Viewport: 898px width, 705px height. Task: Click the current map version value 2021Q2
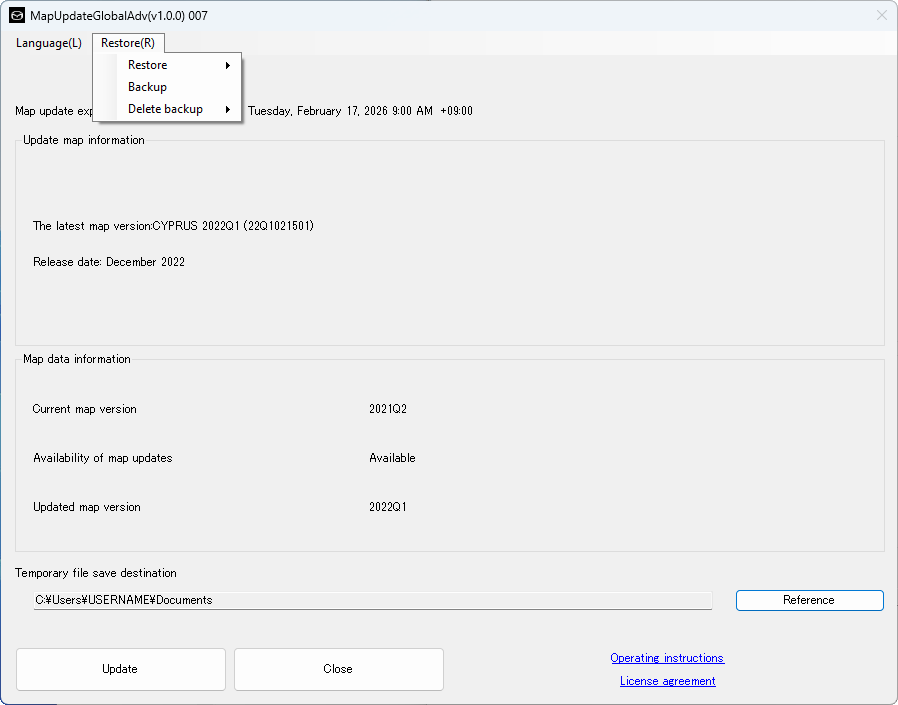(x=388, y=409)
